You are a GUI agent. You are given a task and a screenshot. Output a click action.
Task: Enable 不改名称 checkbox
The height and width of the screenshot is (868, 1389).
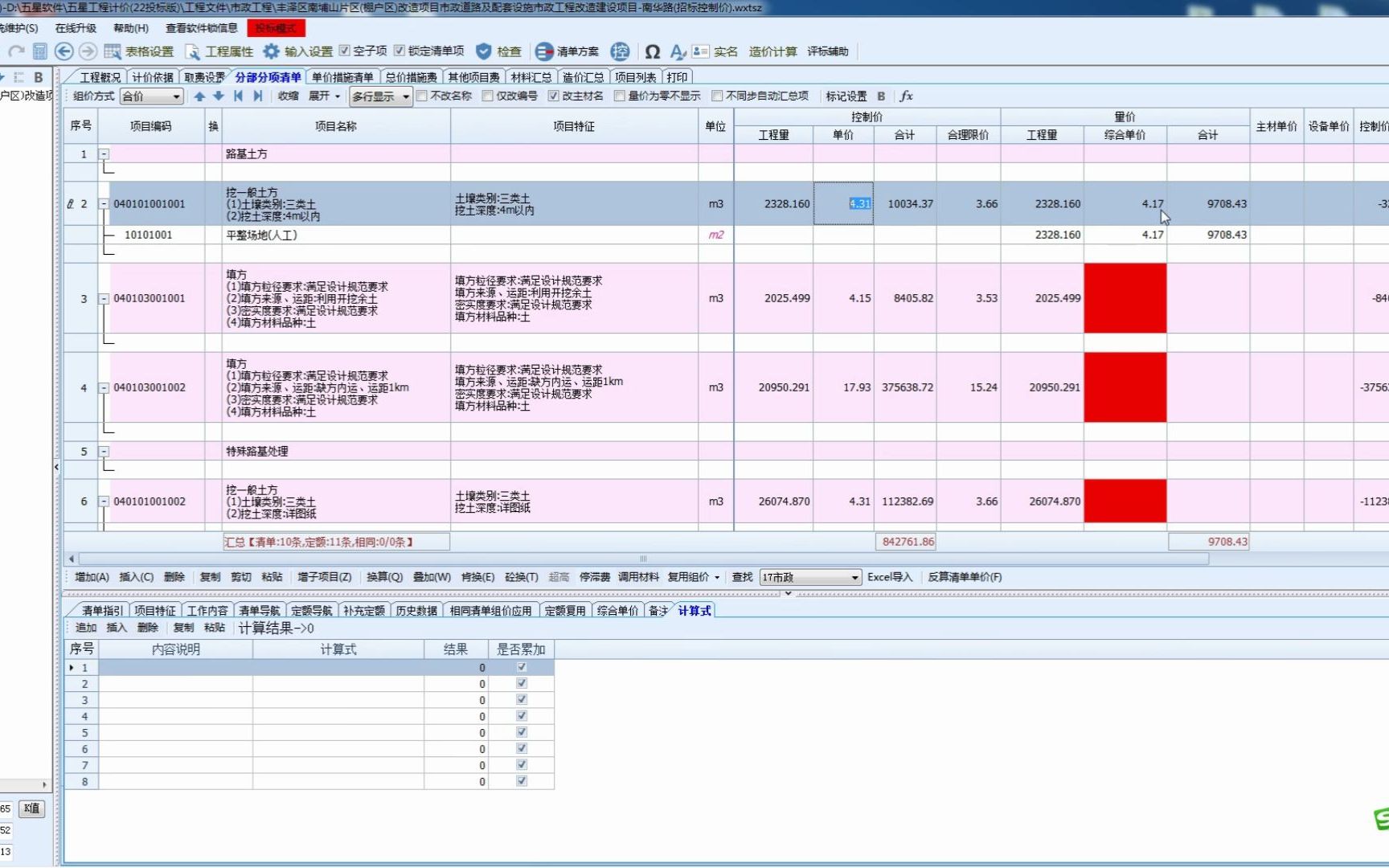[421, 96]
